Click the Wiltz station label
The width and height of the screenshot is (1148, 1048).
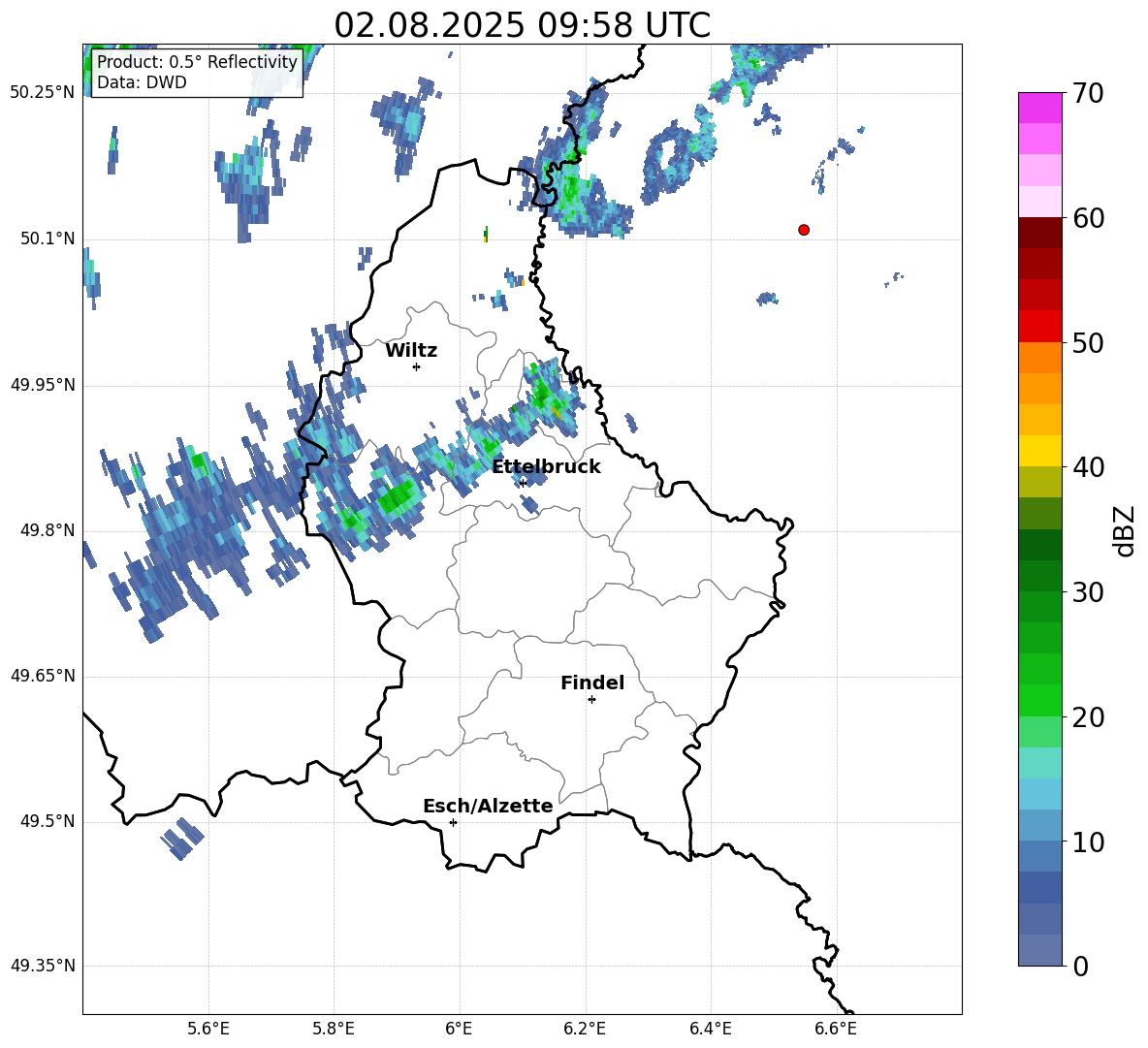(x=411, y=351)
